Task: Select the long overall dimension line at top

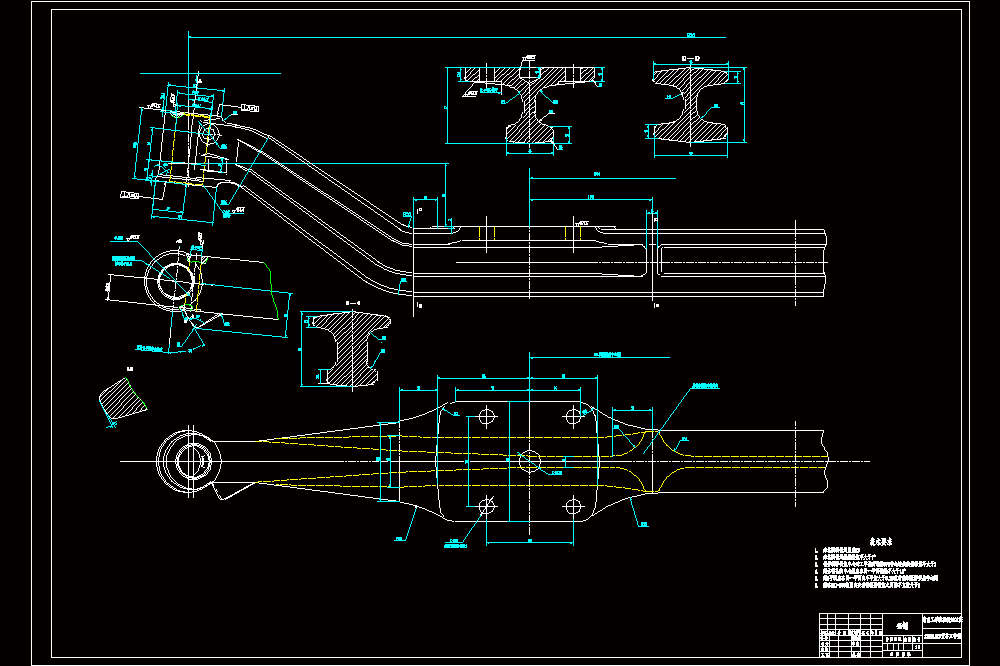Action: point(457,37)
